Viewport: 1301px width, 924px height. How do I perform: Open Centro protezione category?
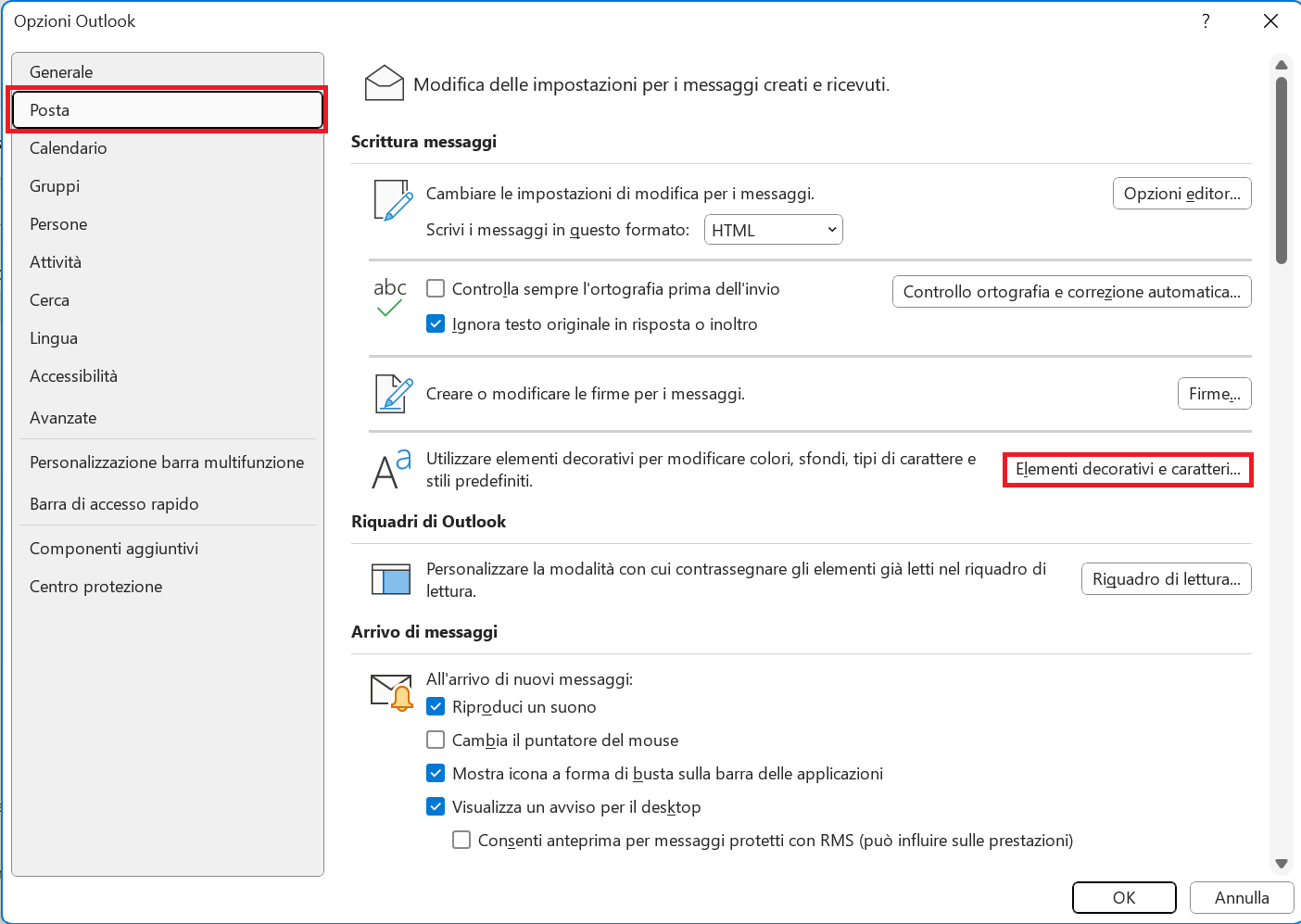click(x=168, y=586)
